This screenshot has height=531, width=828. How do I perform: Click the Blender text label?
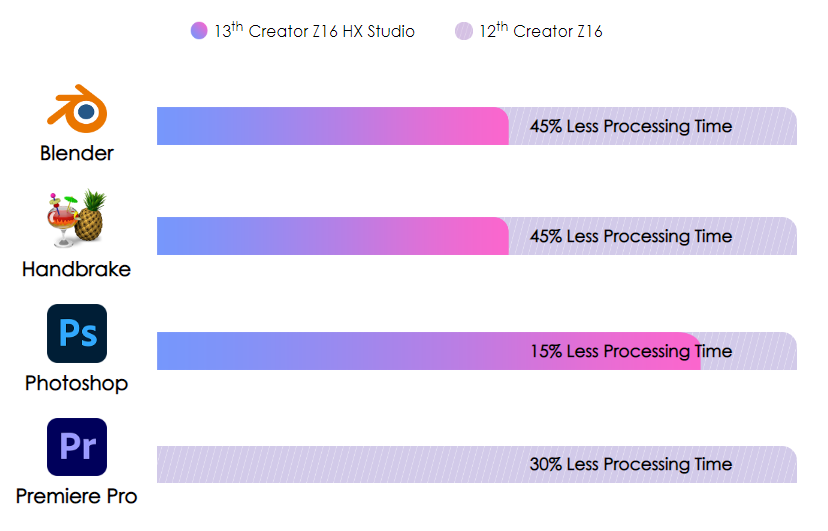(x=77, y=153)
